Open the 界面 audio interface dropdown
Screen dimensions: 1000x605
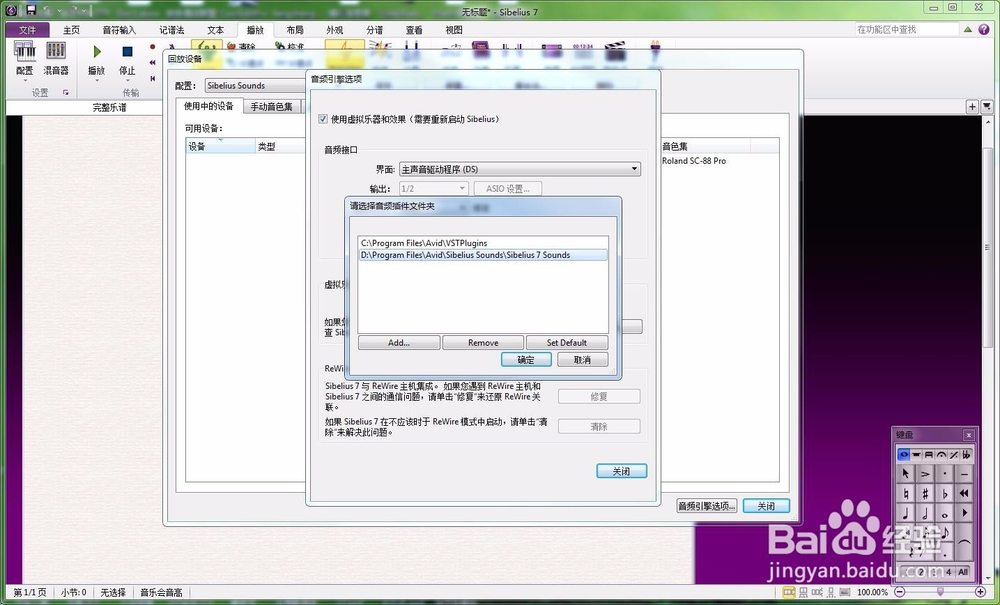[520, 169]
